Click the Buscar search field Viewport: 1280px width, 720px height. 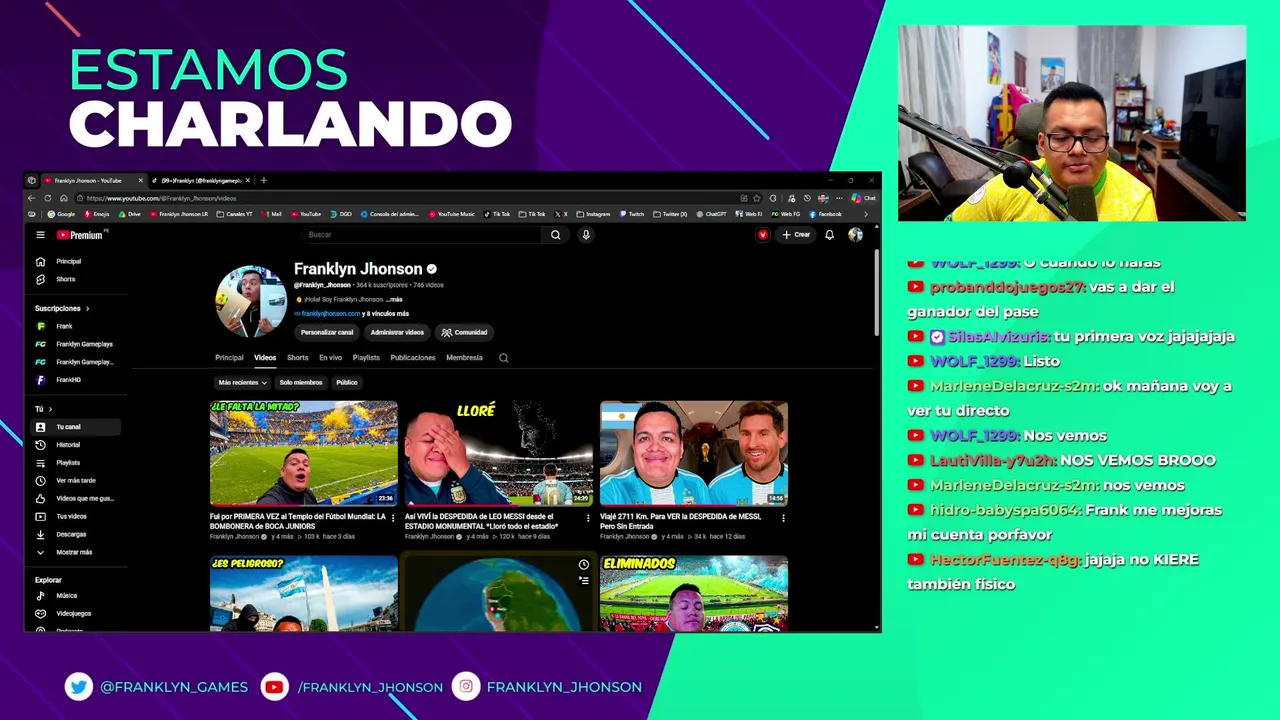click(423, 235)
